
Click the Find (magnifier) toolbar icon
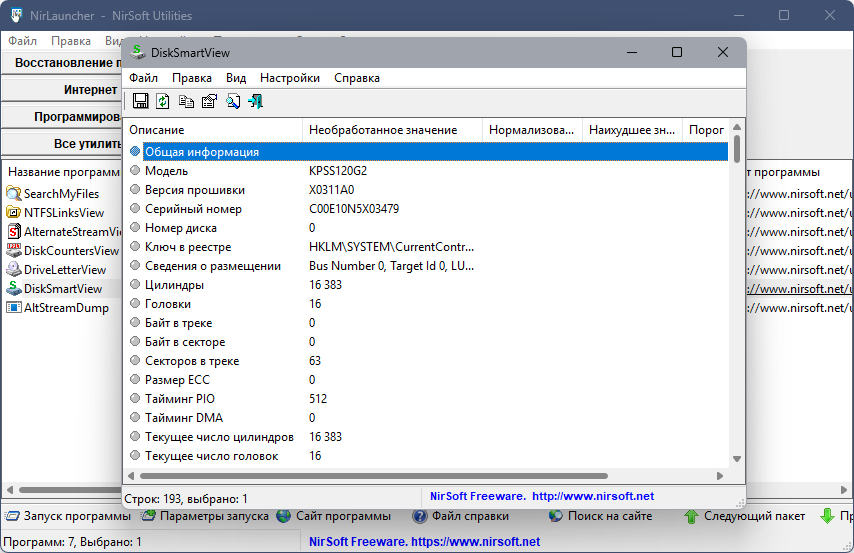[233, 101]
